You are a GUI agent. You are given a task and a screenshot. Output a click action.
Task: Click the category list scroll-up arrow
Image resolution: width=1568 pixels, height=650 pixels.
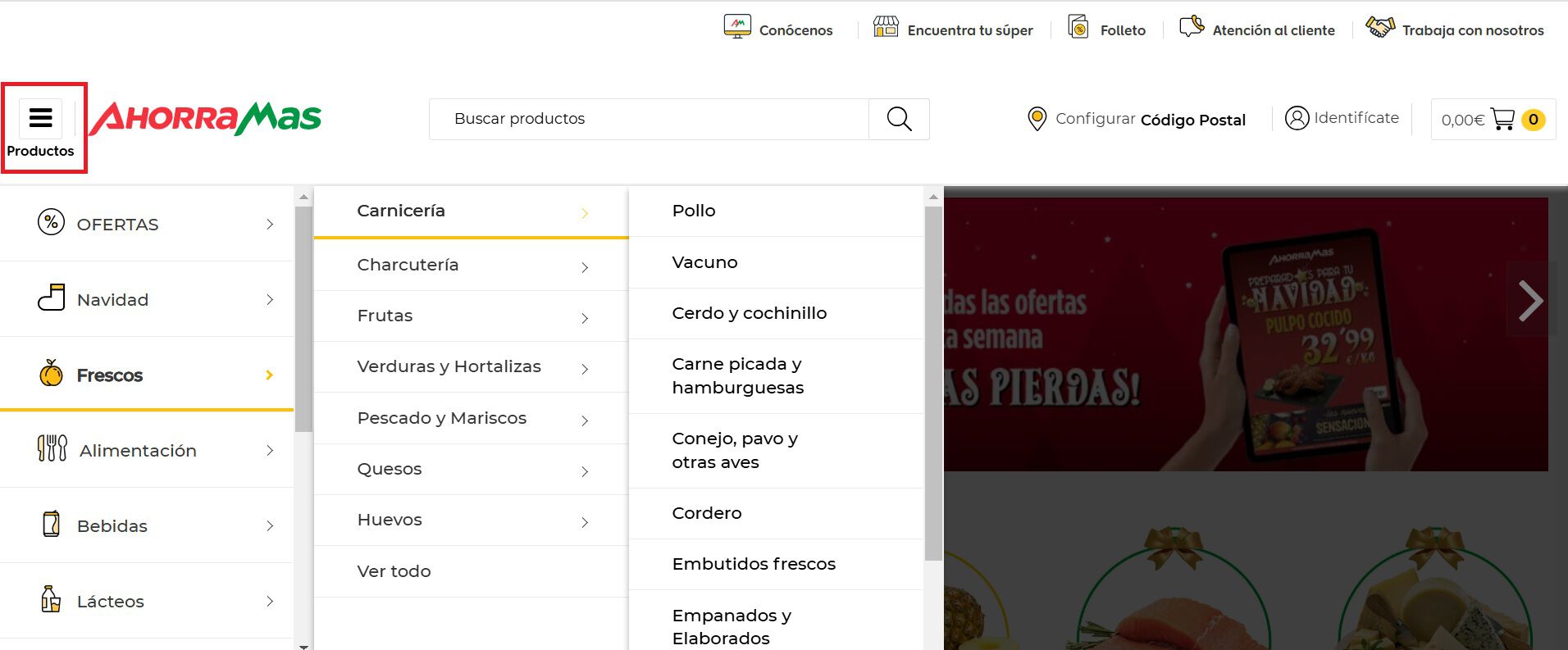tap(303, 197)
